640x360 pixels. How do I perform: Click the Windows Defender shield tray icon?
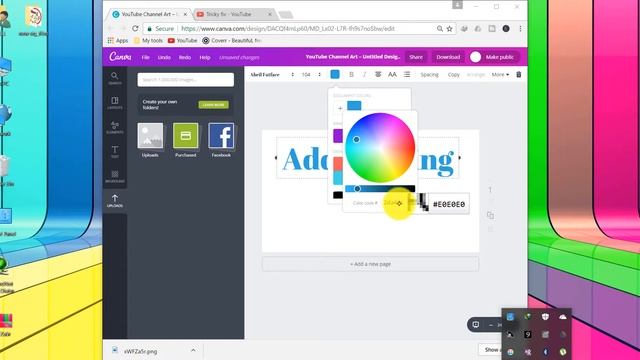click(545, 317)
